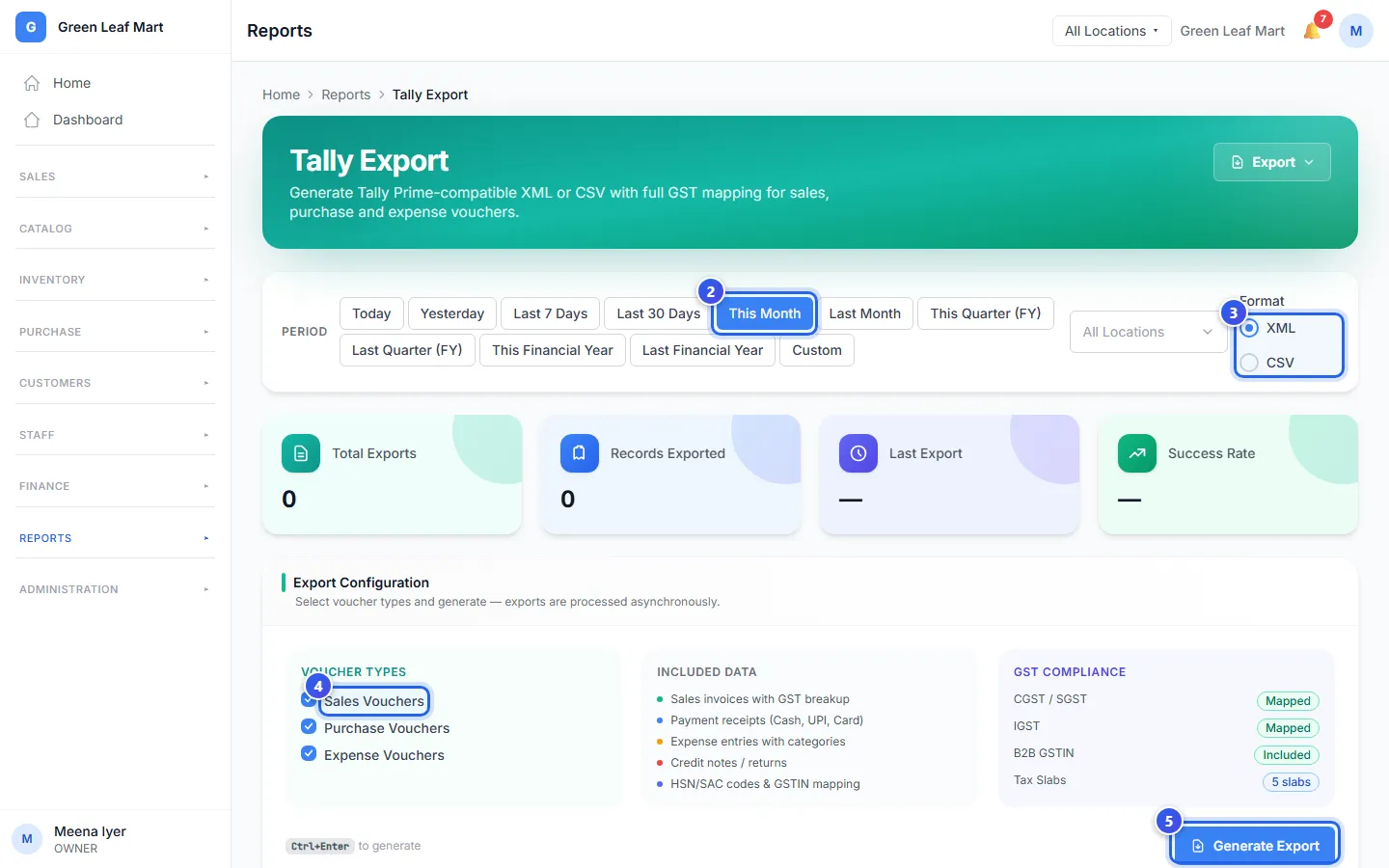This screenshot has width=1389, height=868.
Task: Choose the This Month period
Action: point(765,313)
